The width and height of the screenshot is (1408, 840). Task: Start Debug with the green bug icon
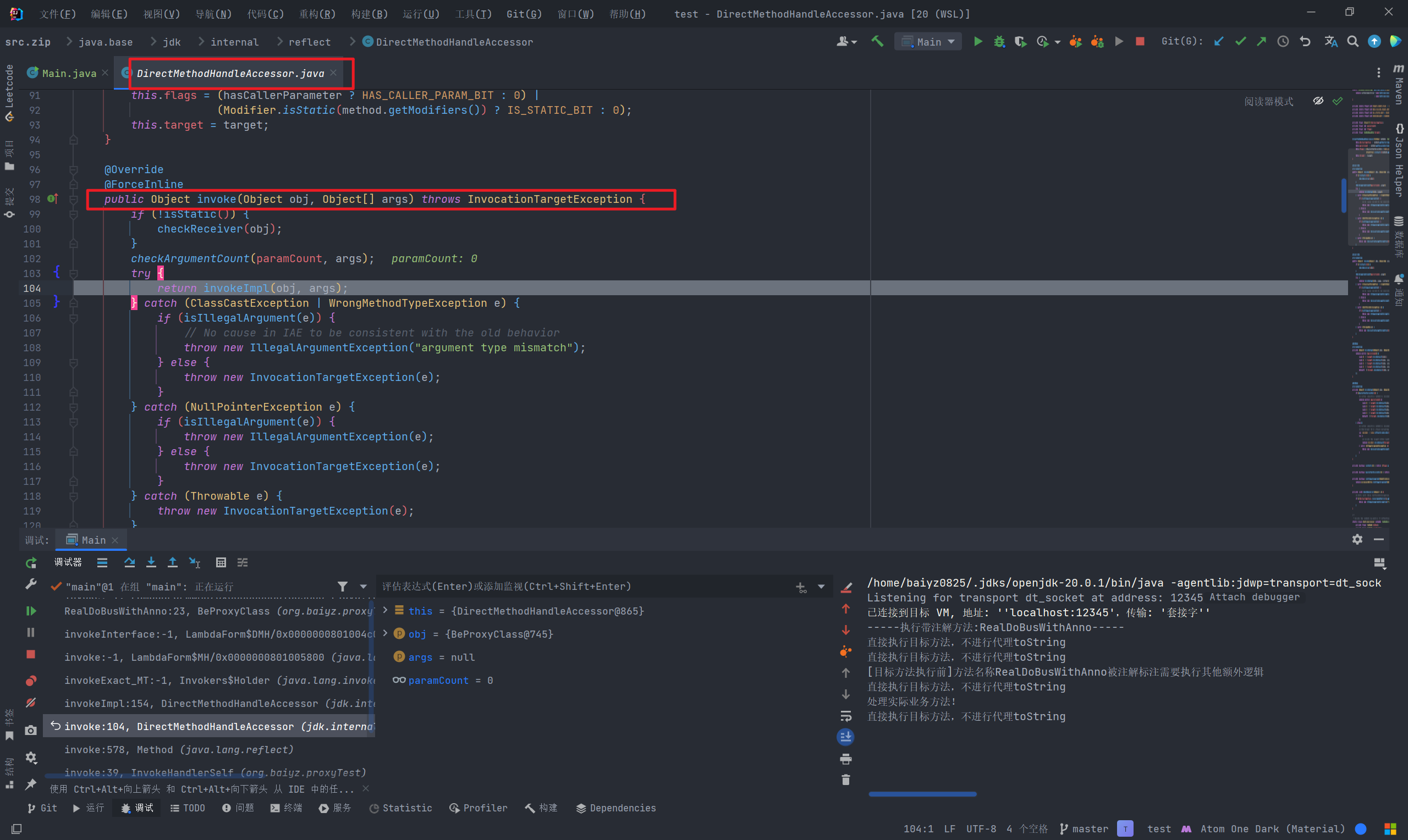(x=999, y=41)
